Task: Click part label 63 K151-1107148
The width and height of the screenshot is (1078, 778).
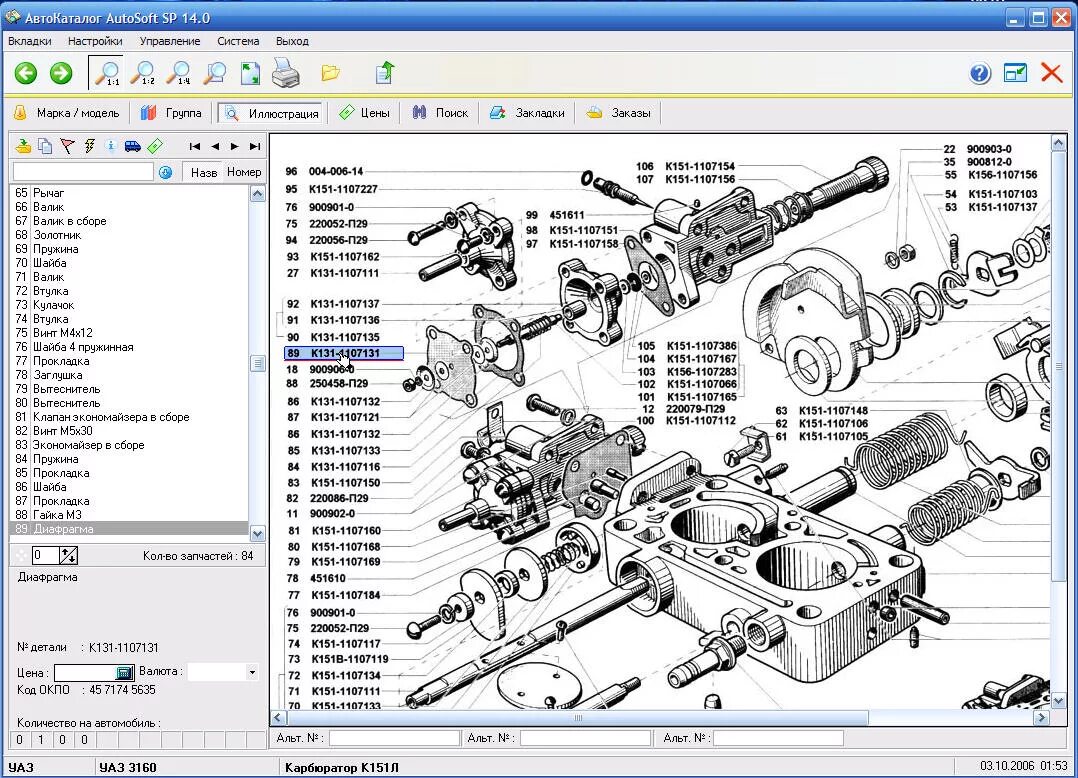Action: click(822, 410)
